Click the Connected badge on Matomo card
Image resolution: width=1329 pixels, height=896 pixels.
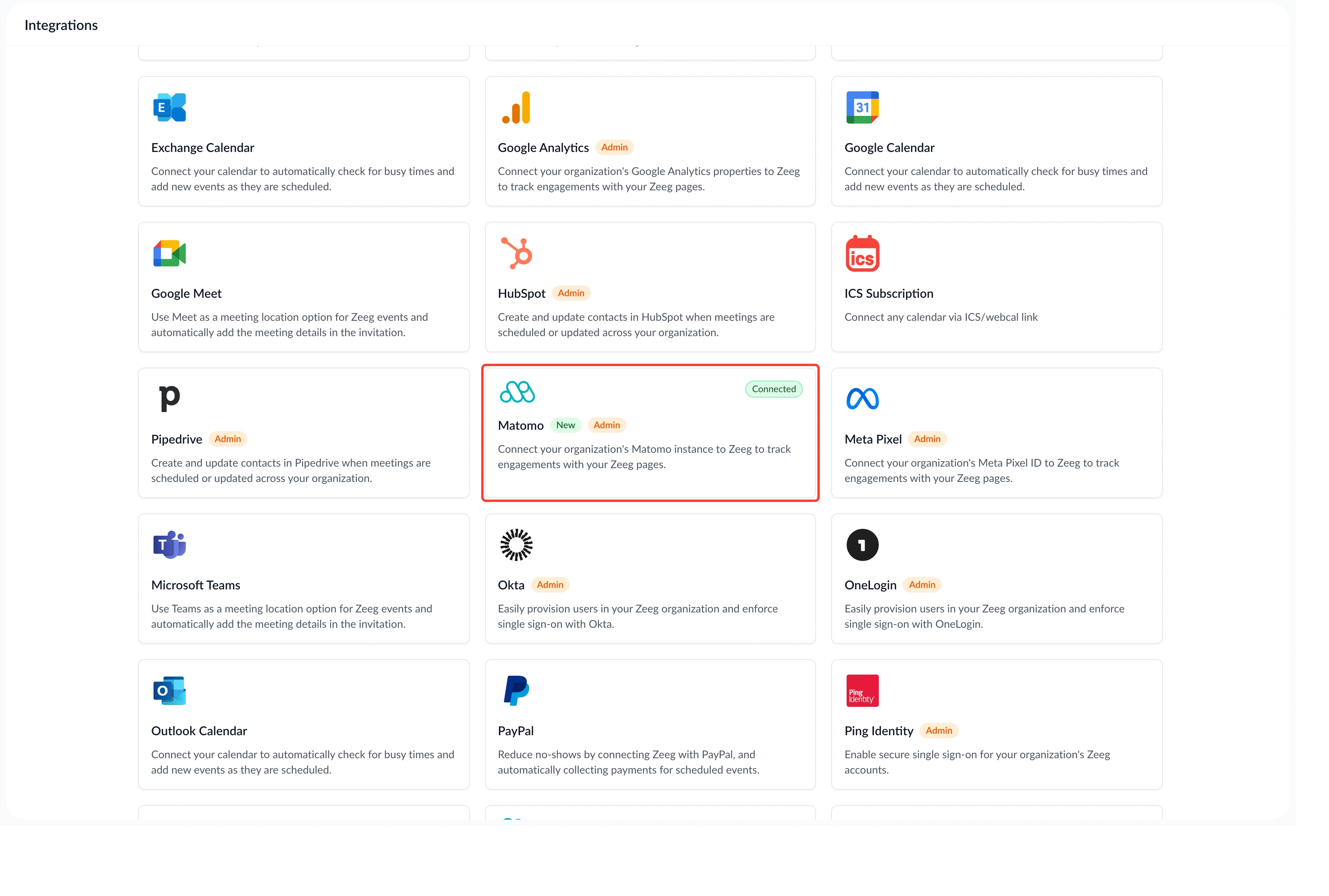coord(774,389)
